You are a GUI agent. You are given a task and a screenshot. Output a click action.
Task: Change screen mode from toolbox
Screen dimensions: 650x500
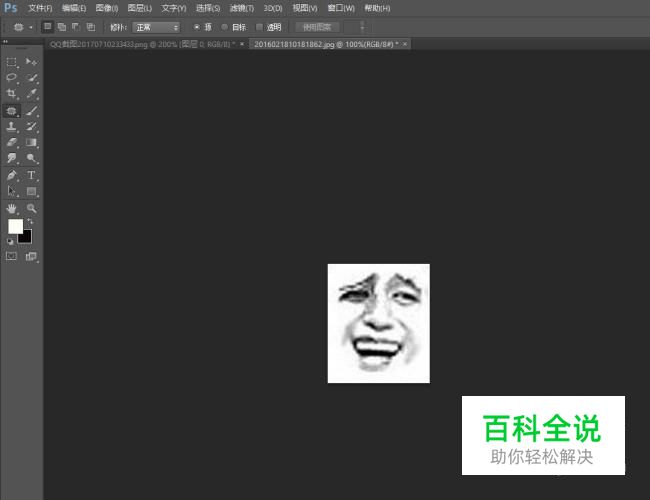coord(31,256)
